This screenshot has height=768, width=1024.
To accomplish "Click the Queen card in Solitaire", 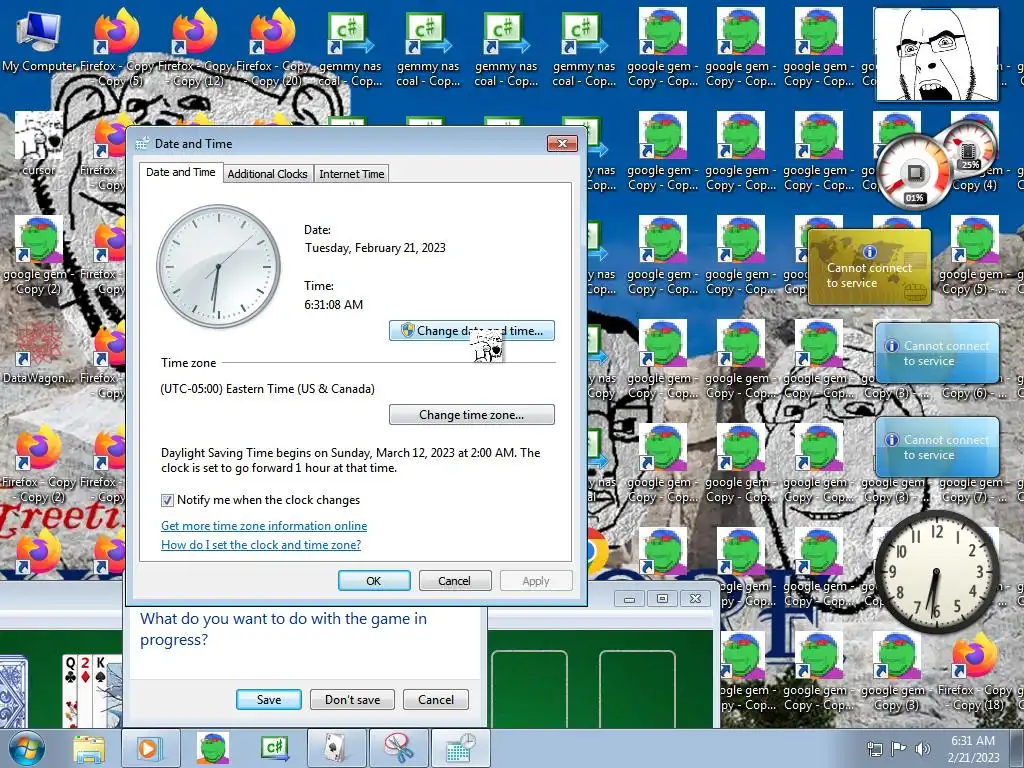I will tap(71, 690).
